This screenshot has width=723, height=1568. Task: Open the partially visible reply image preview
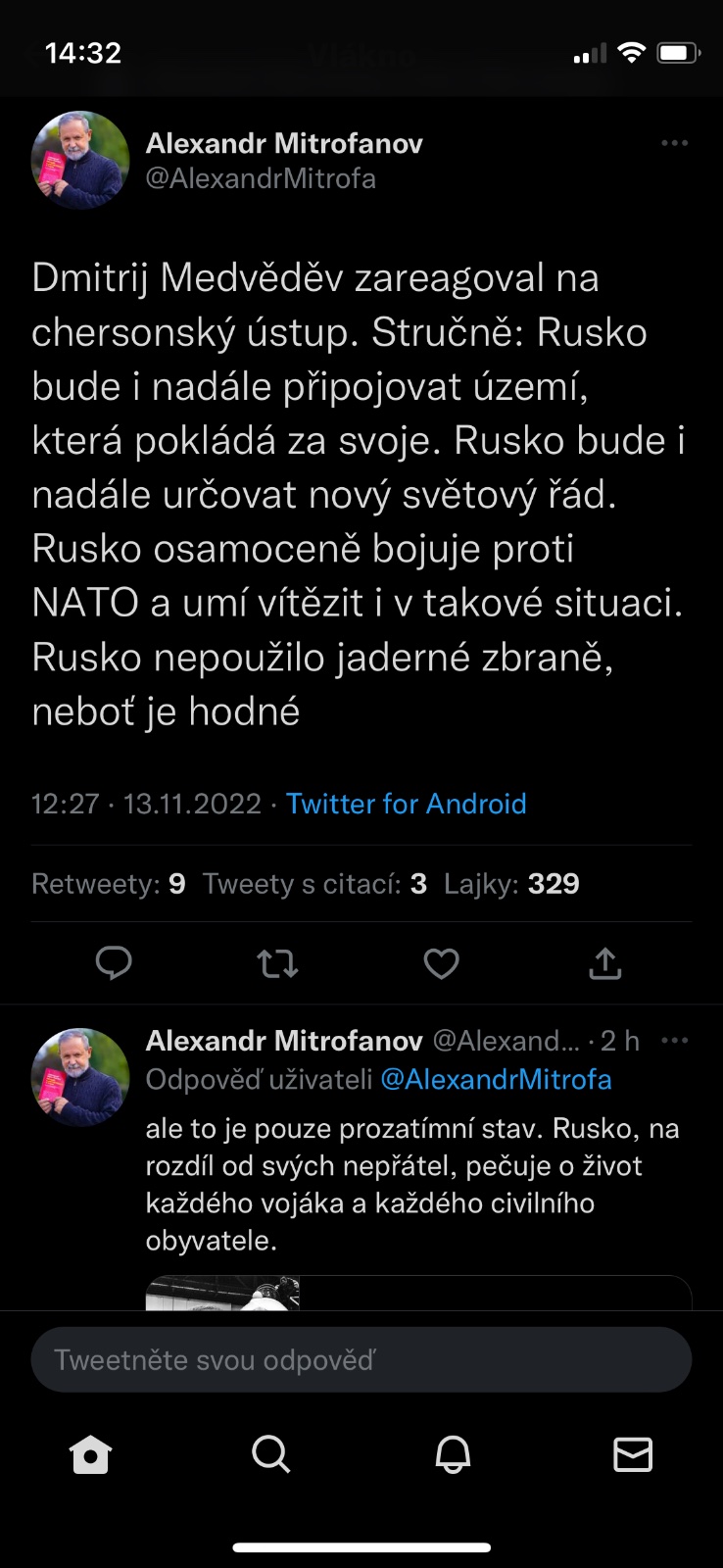tap(223, 1294)
